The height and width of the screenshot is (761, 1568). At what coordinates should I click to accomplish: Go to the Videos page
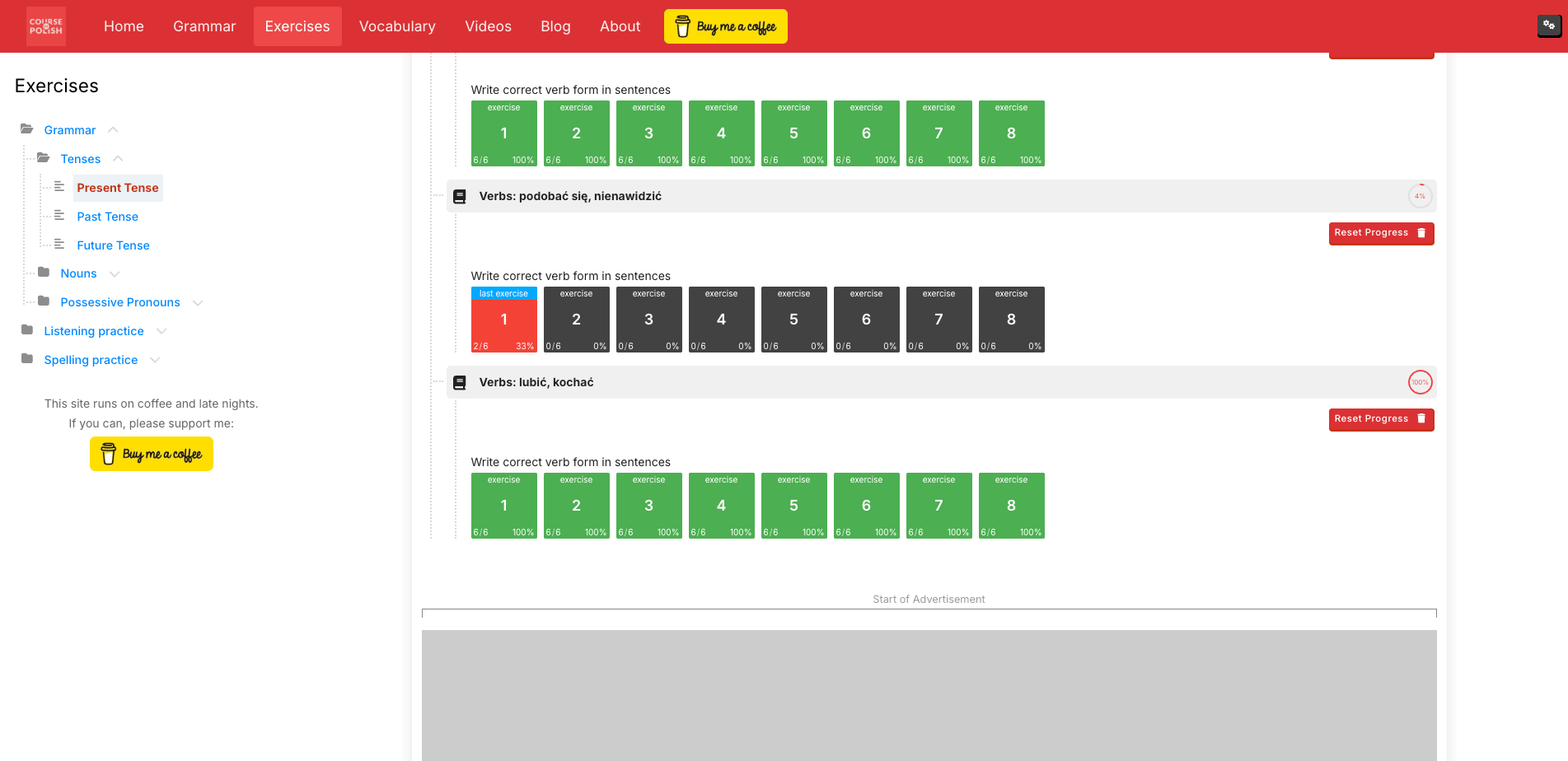tap(488, 26)
